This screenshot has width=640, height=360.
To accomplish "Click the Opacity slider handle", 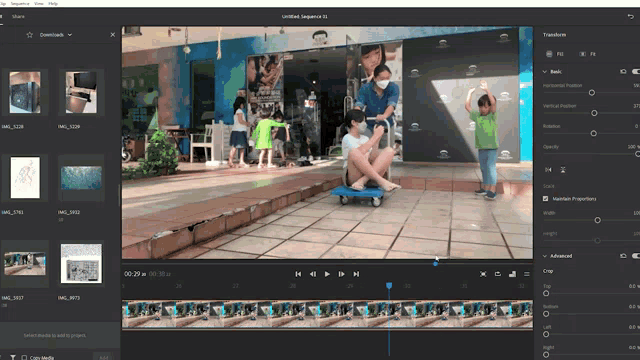I will [x=638, y=154].
